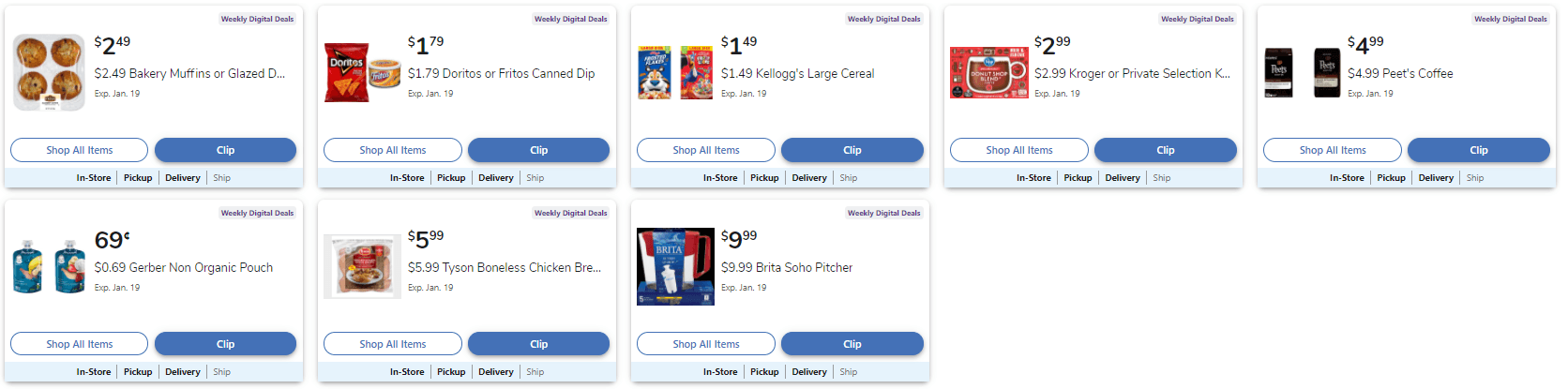Click the Brita Soho Pitcher image
1568x389 pixels.
click(x=675, y=266)
